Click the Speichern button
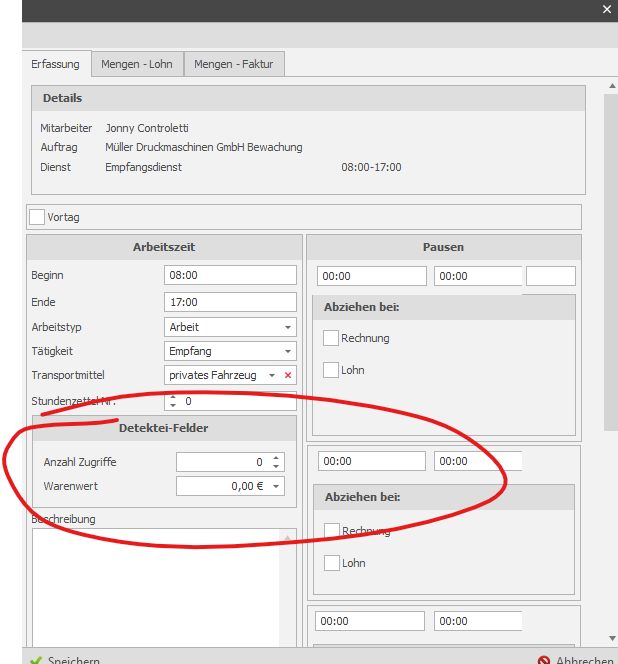The width and height of the screenshot is (618, 664). pyautogui.click(x=65, y=660)
